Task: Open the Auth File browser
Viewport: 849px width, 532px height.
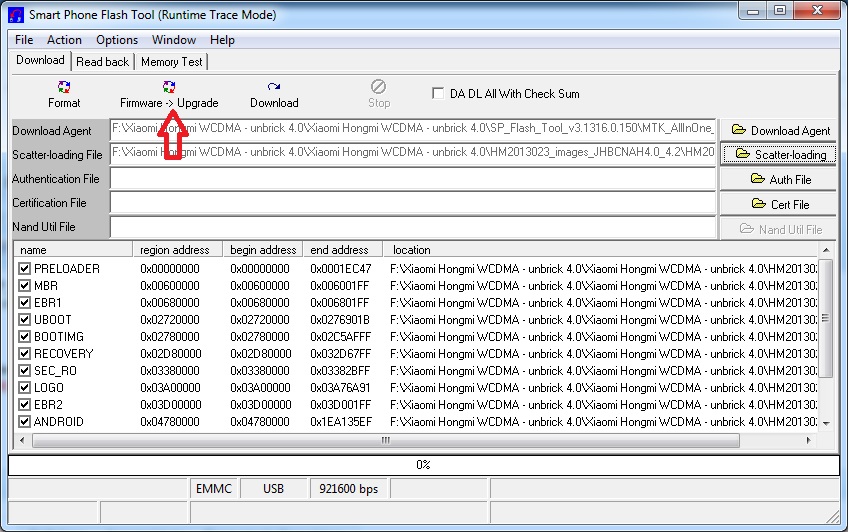Action: pyautogui.click(x=780, y=179)
